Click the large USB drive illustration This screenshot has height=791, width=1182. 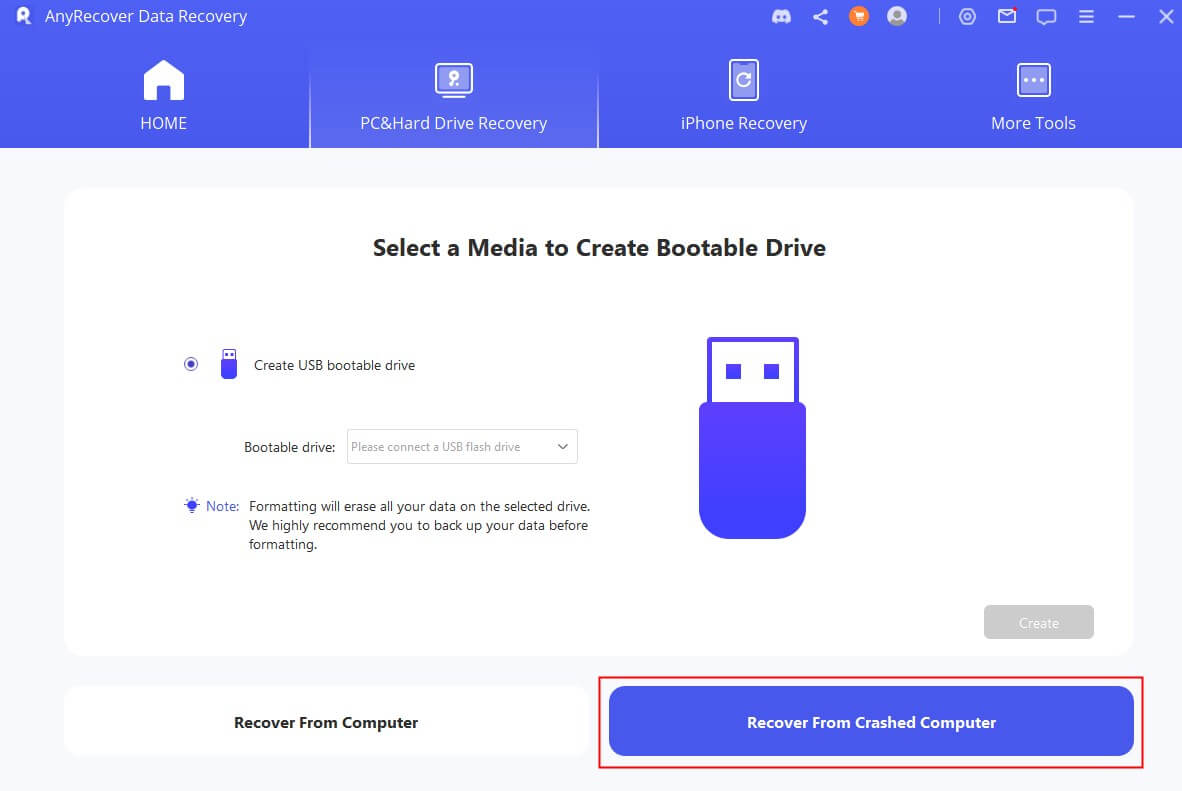pyautogui.click(x=752, y=438)
